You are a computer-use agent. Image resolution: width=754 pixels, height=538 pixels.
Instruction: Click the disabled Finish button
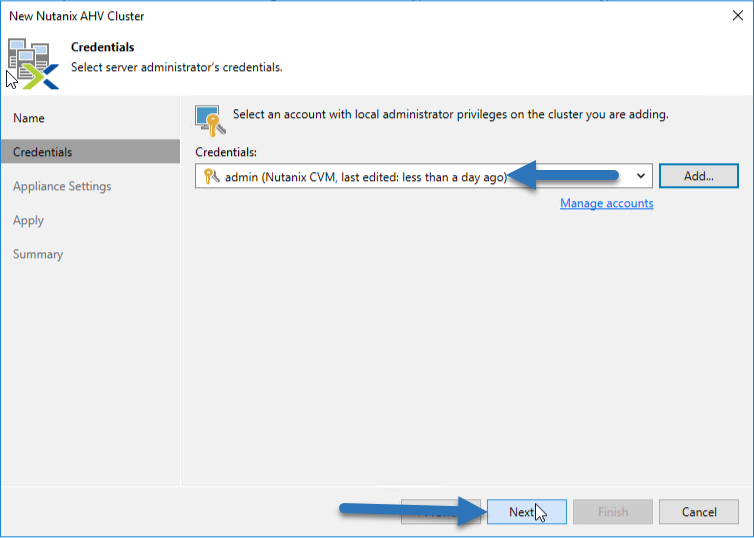613,512
